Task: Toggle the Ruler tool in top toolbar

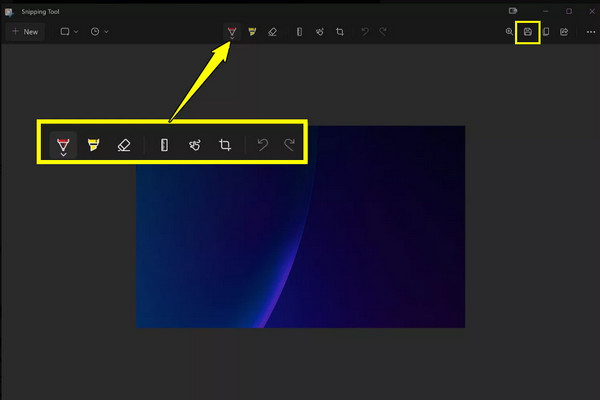Action: (x=299, y=32)
